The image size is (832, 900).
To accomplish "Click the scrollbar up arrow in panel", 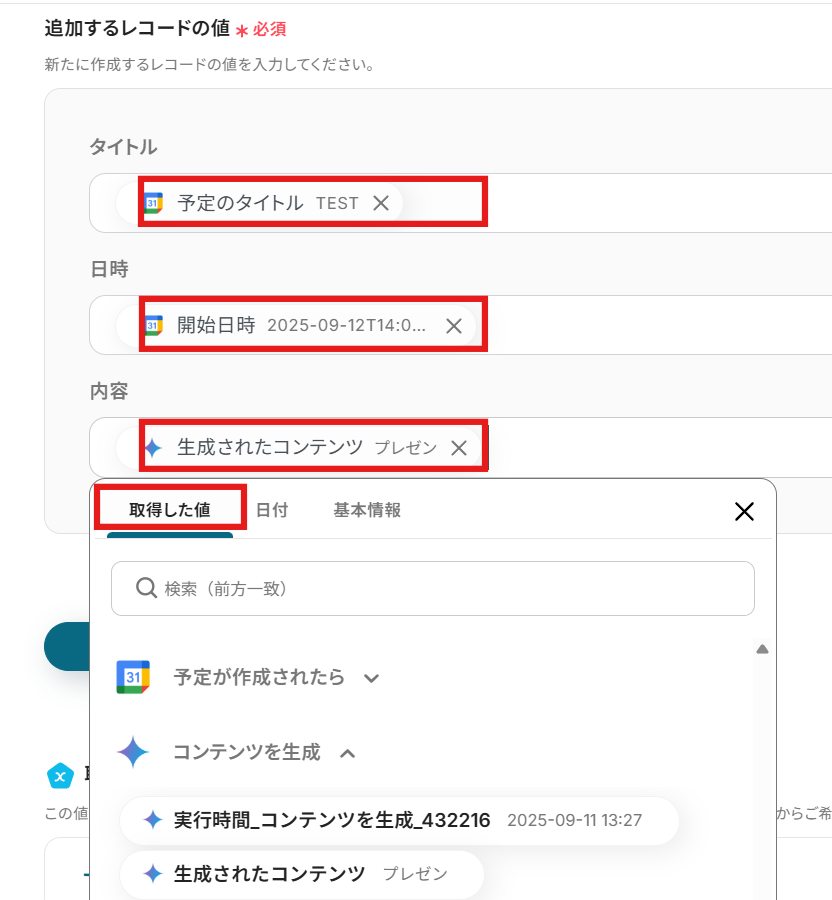I will (762, 649).
